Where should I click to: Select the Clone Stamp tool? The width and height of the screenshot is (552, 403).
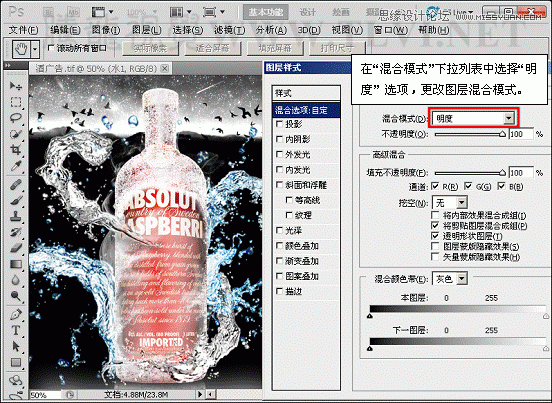coord(15,216)
